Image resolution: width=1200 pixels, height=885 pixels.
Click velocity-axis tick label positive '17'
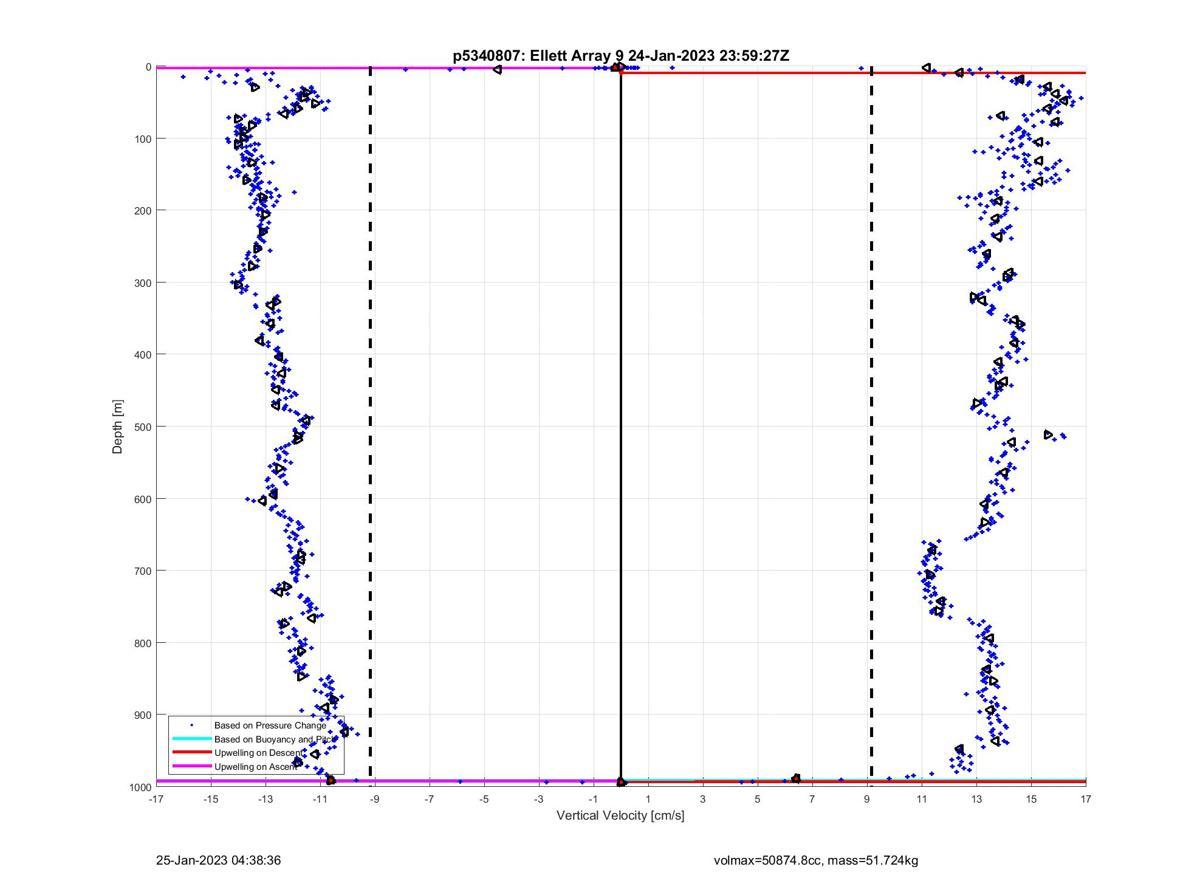click(1086, 799)
